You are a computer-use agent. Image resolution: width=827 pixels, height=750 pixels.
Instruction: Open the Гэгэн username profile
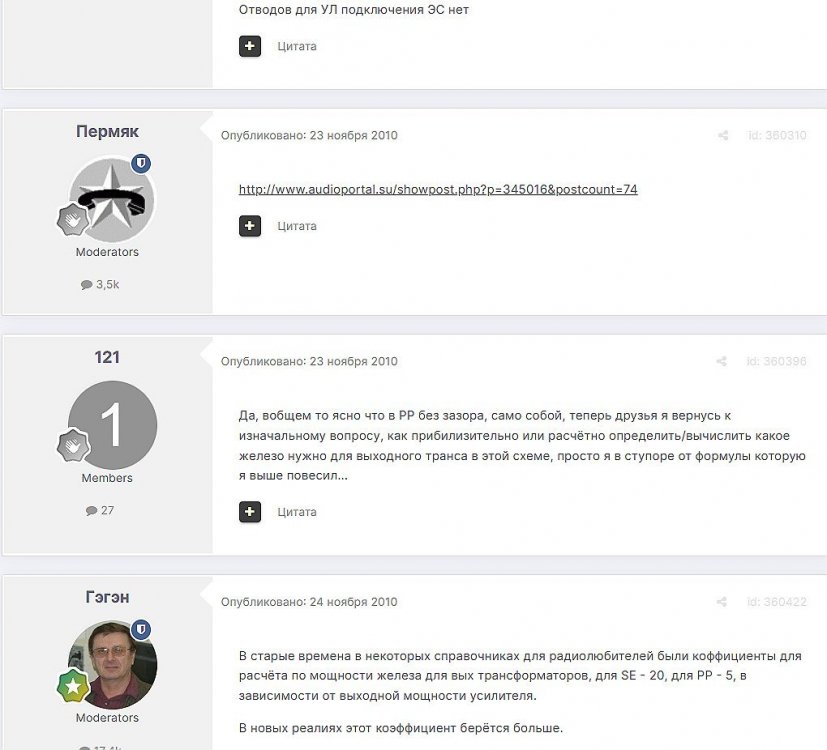tap(107, 597)
